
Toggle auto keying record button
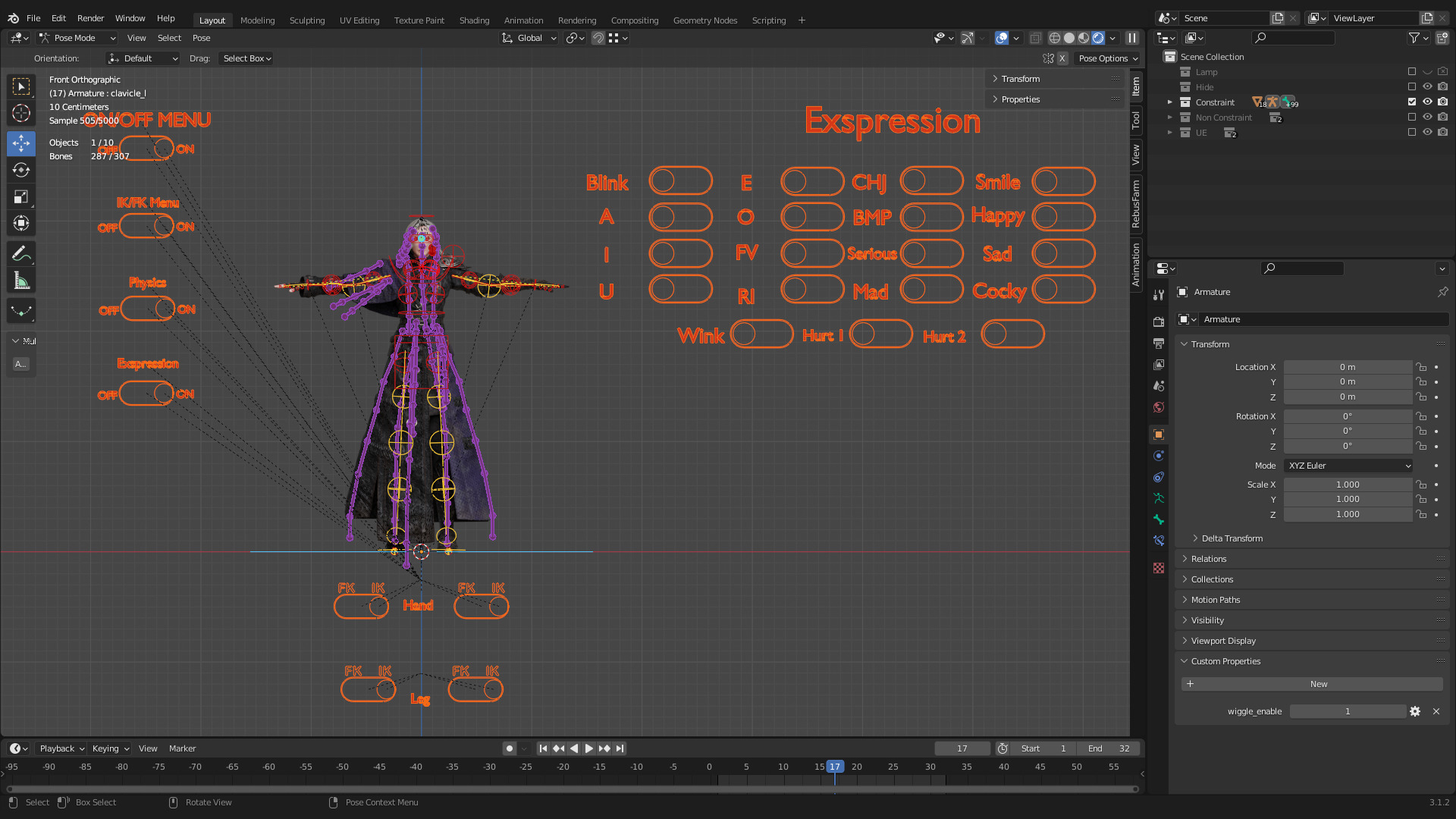coord(510,748)
